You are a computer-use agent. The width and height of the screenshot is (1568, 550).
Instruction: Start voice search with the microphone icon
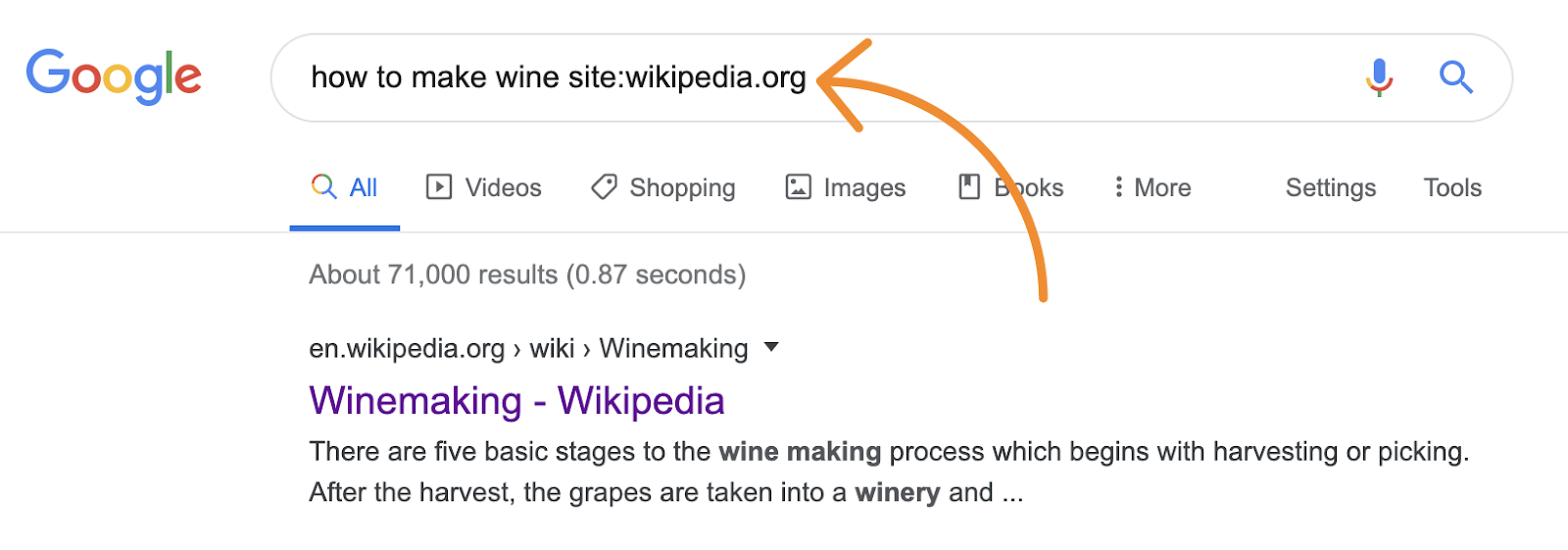tap(1379, 76)
